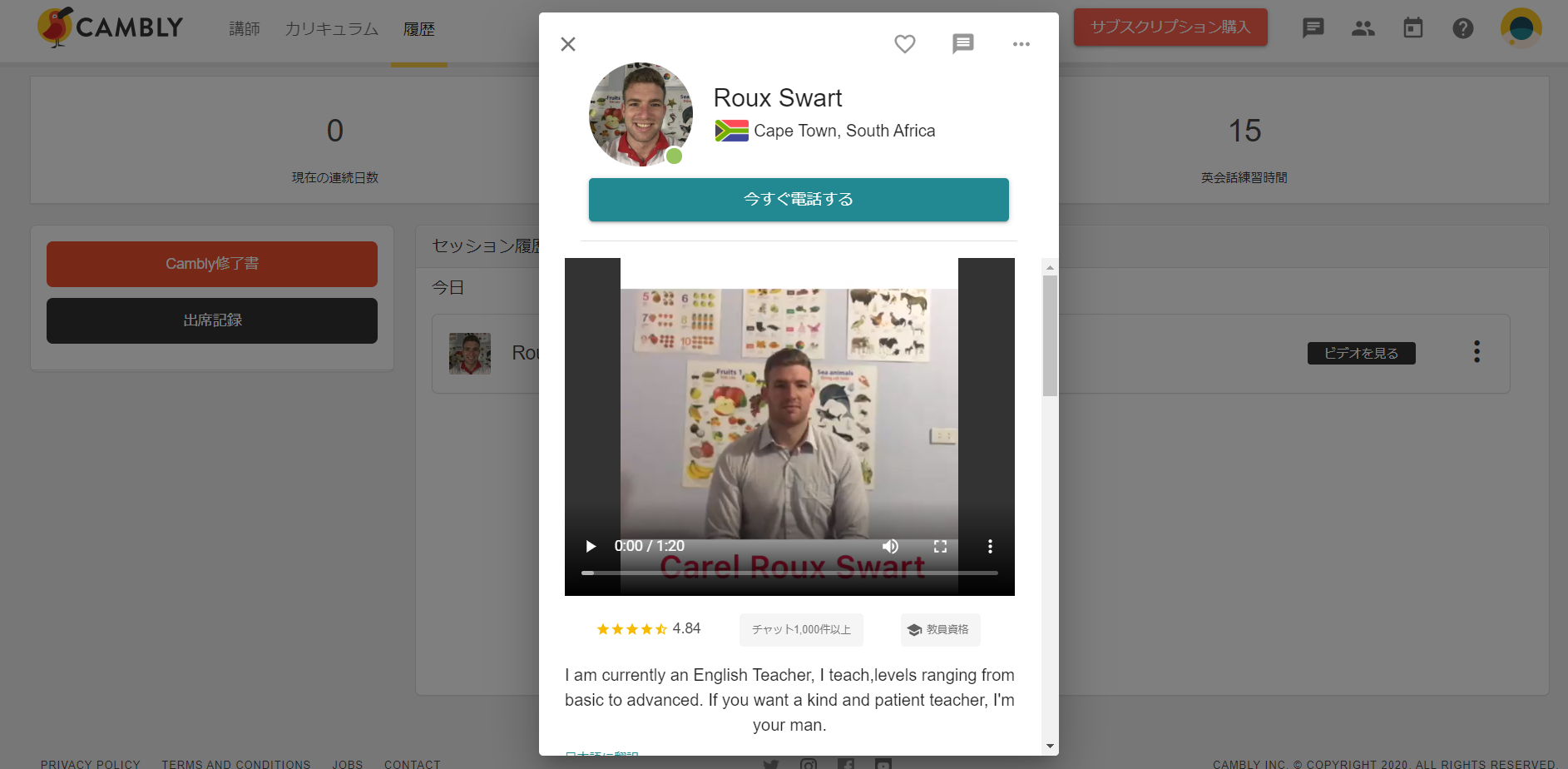Click 今すぐ電話する call now button
The height and width of the screenshot is (769, 1568).
click(x=798, y=200)
